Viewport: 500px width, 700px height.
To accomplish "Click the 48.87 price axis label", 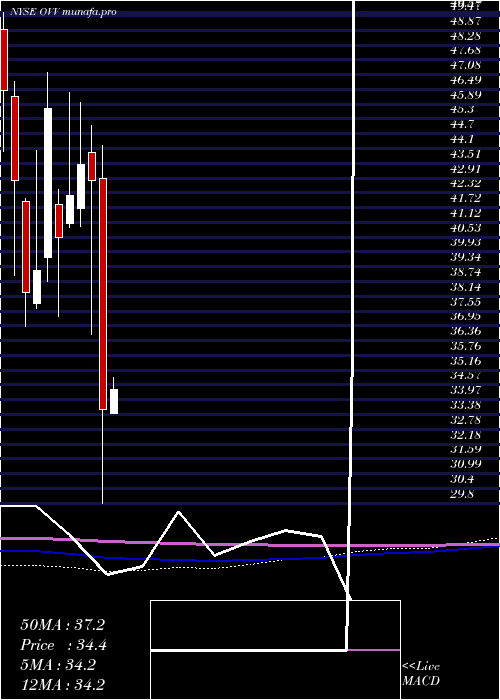I will tap(466, 21).
